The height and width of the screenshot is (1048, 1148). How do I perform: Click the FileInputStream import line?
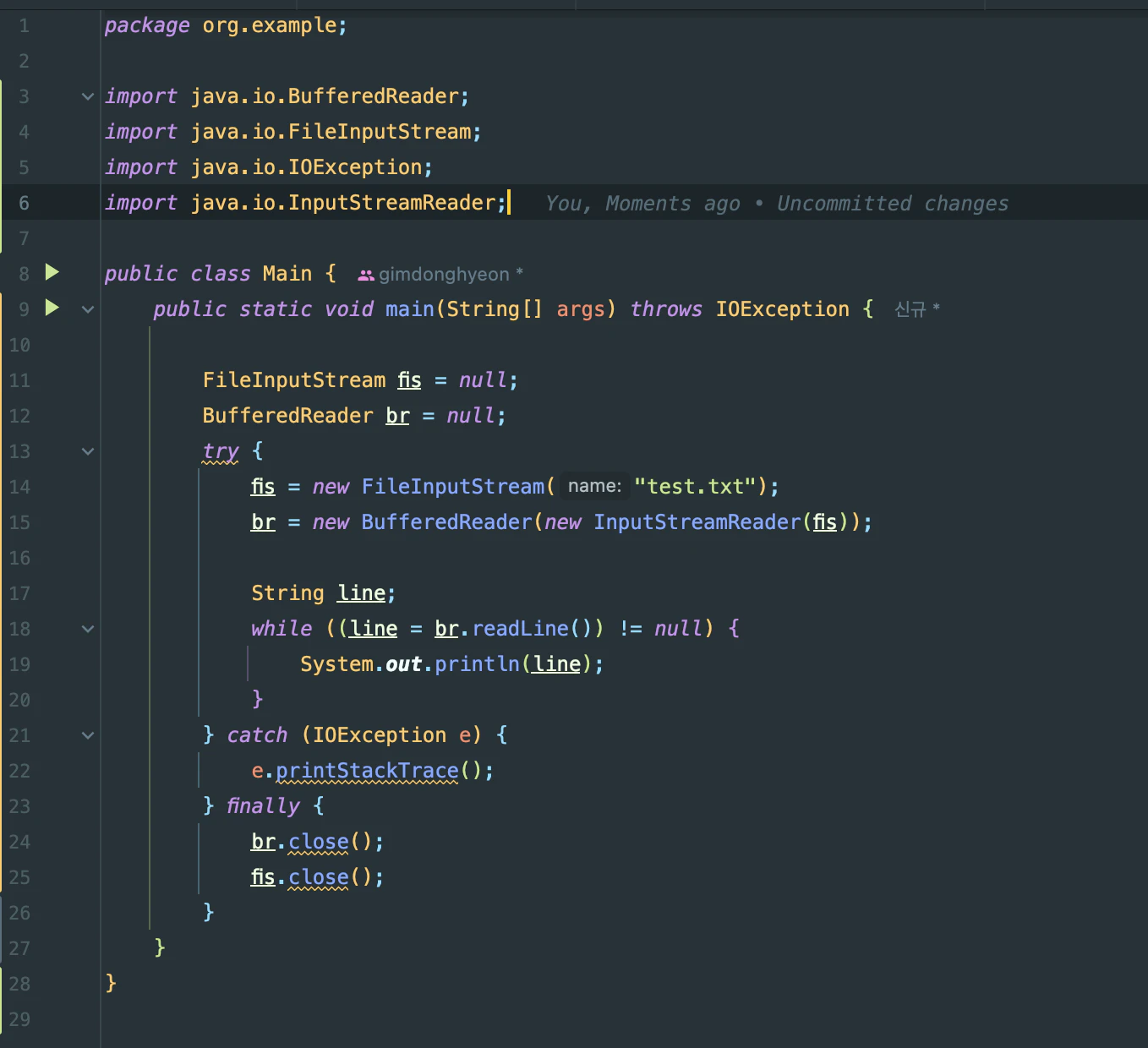[x=292, y=132]
